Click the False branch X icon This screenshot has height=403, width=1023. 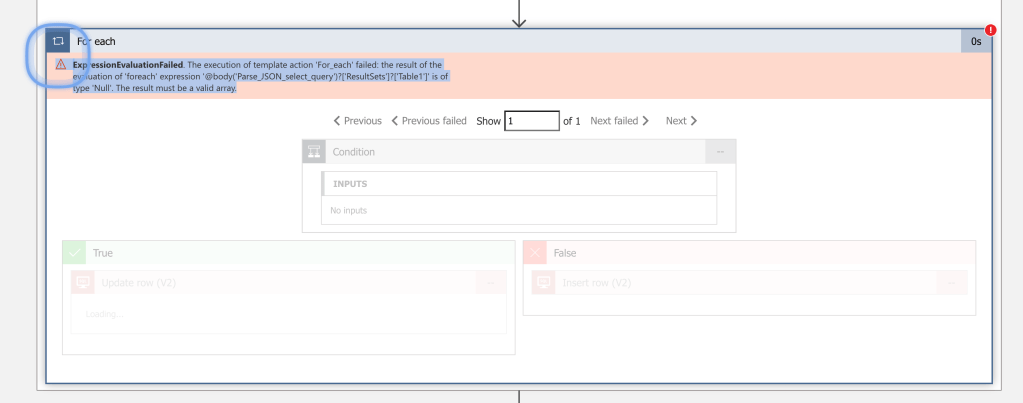point(535,253)
